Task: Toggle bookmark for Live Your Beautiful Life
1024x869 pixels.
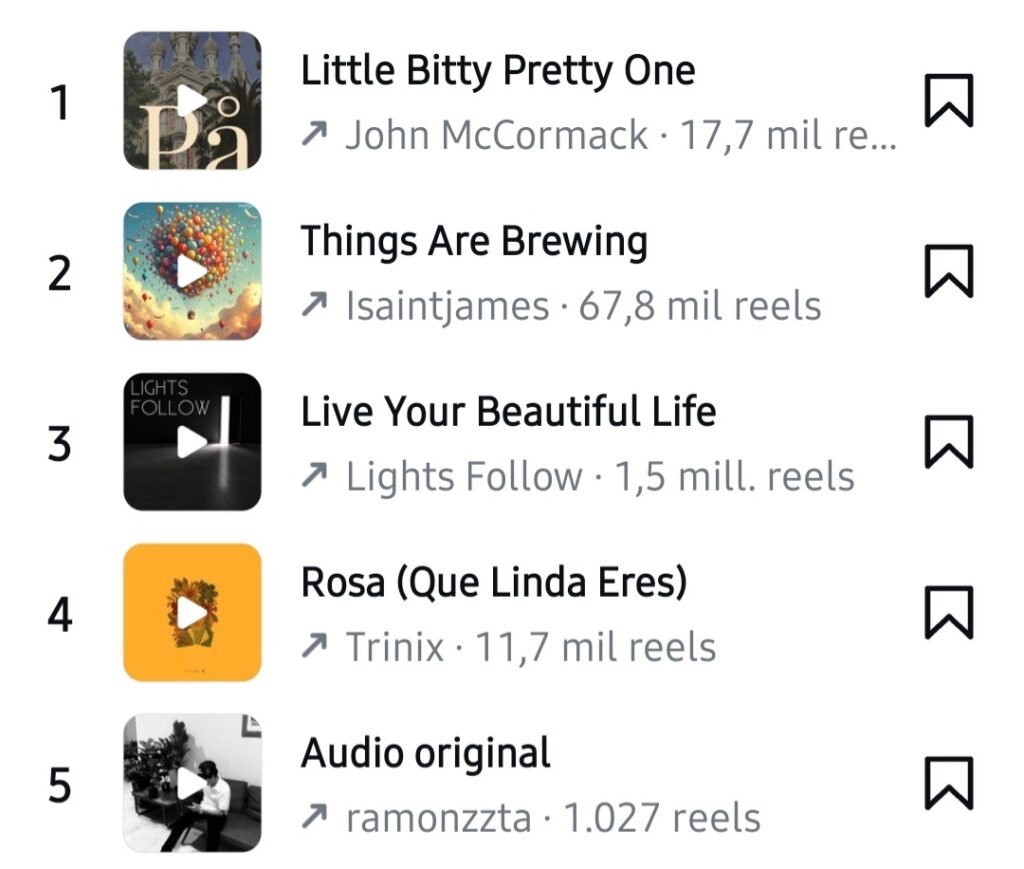Action: tap(948, 442)
